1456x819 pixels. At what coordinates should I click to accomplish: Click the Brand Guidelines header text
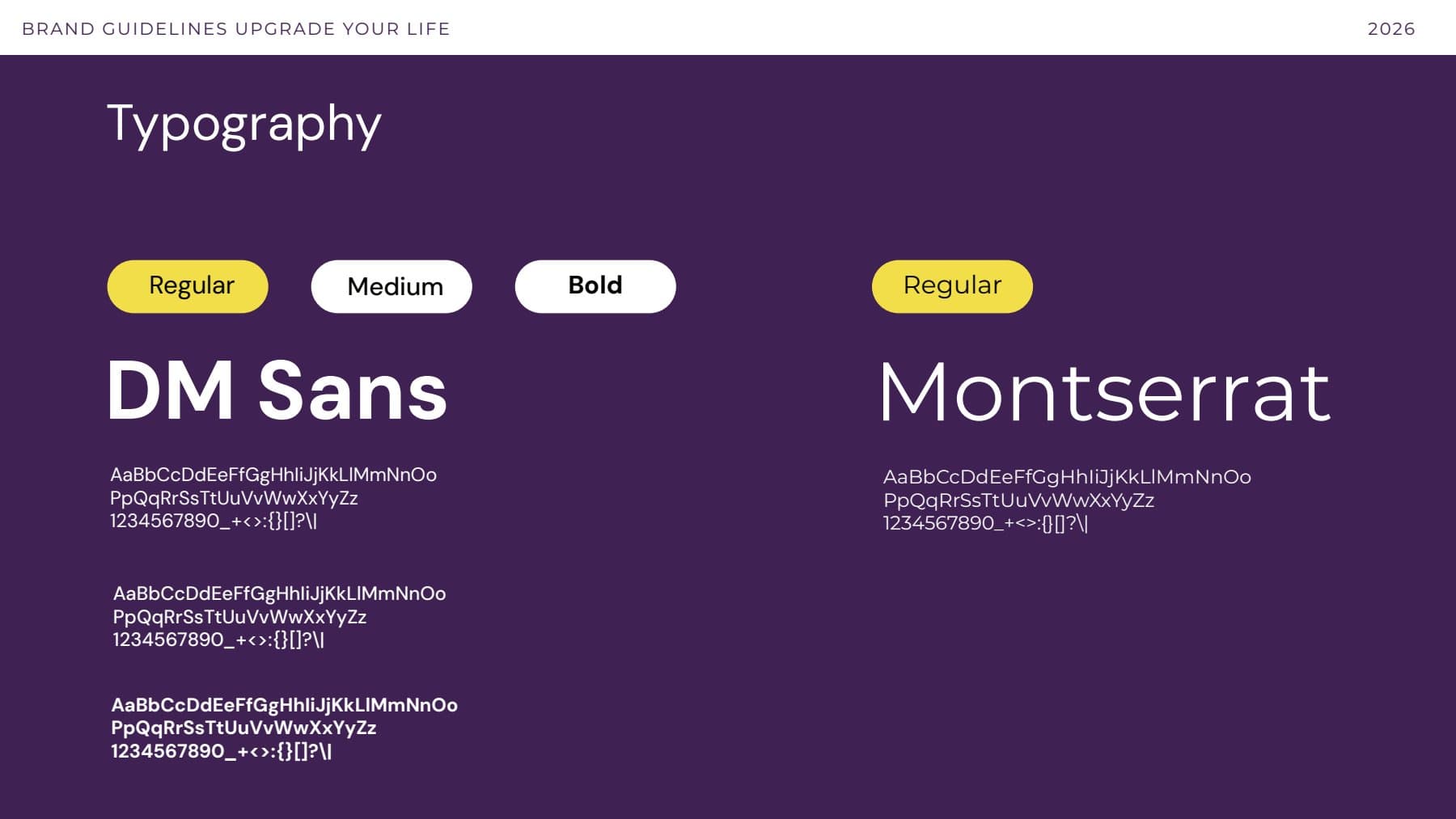236,29
